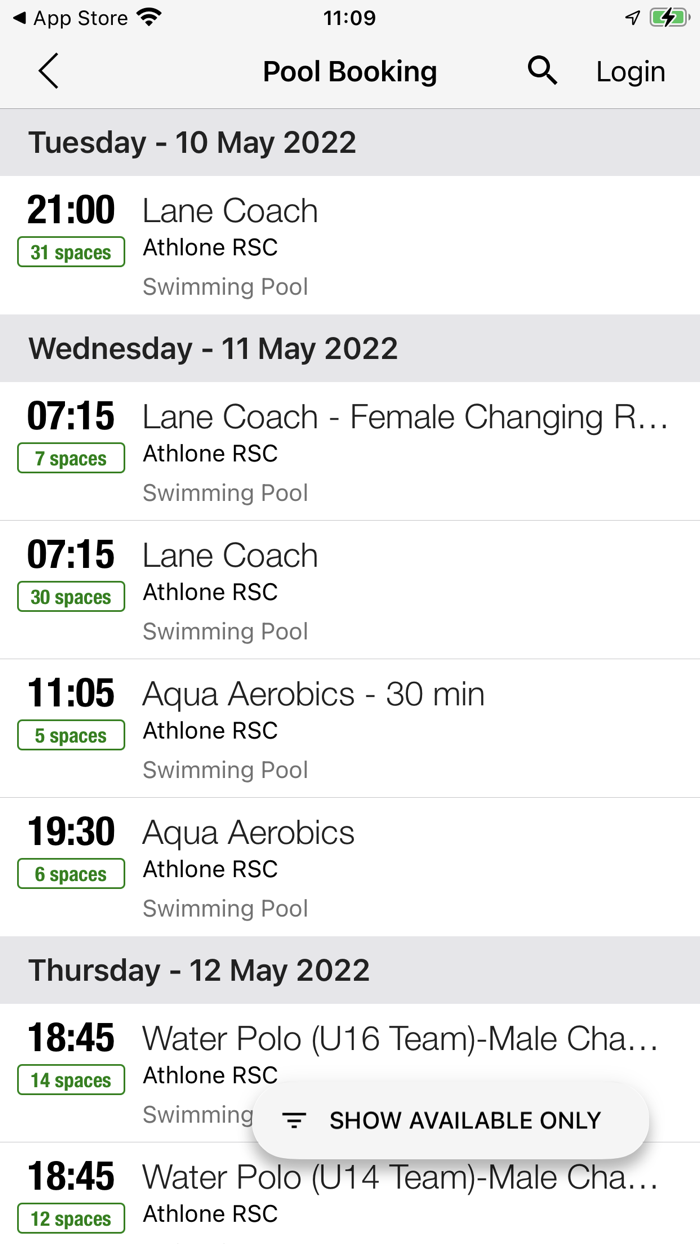
Task: Tap the 12 spaces badge
Action: 71,1219
